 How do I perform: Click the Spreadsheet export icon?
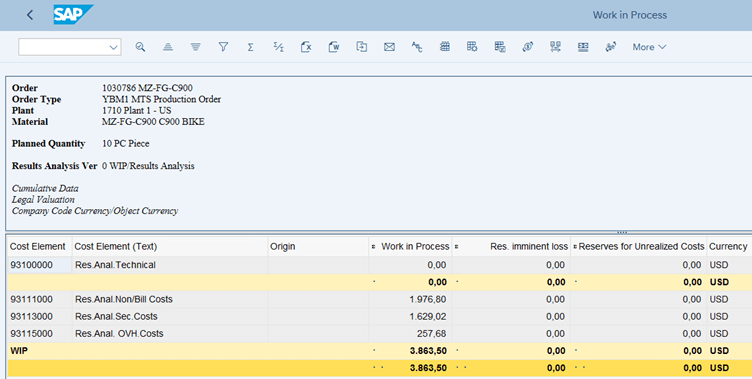306,47
